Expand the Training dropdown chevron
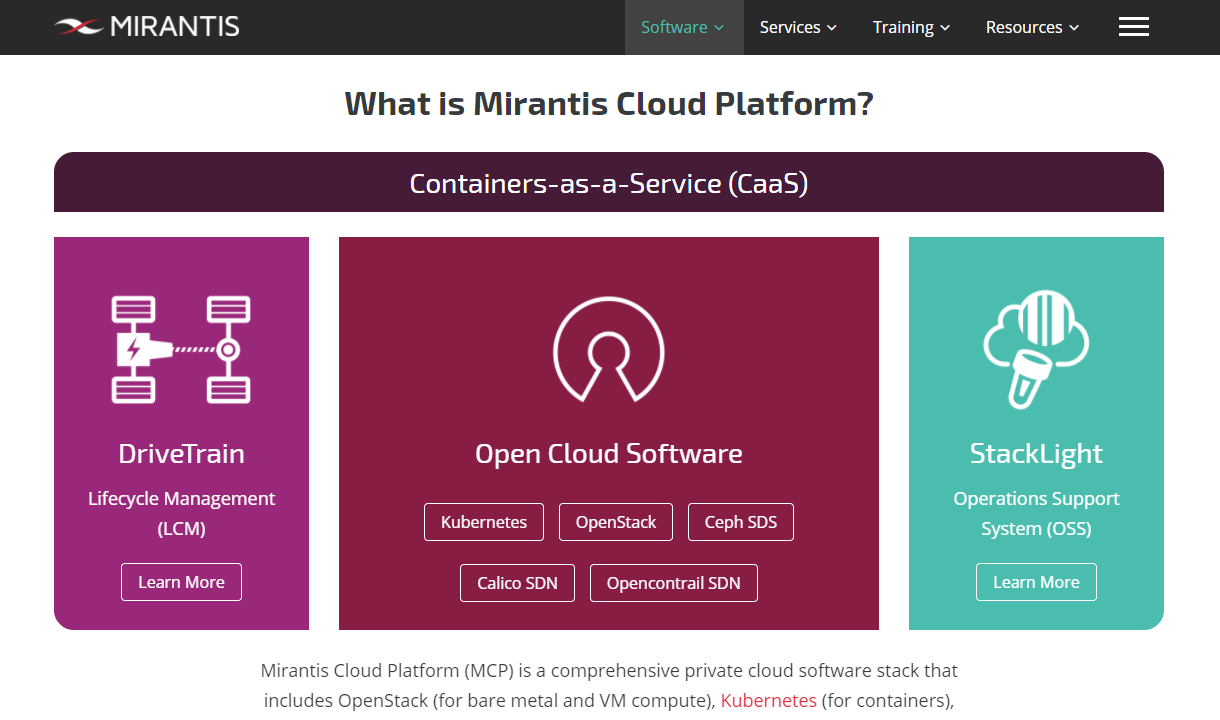Screen dimensions: 1220x720 [x=945, y=28]
